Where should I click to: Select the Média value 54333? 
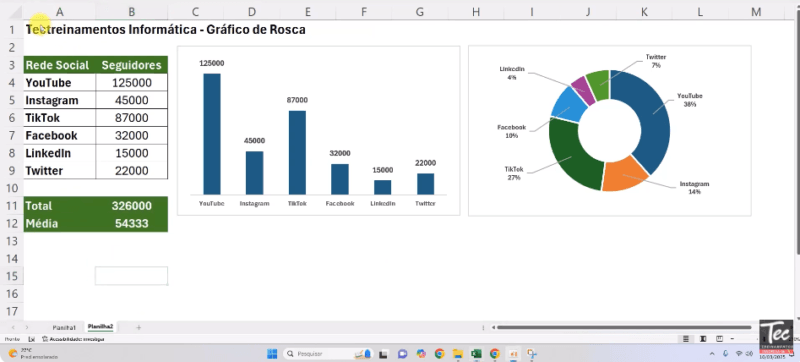132,223
